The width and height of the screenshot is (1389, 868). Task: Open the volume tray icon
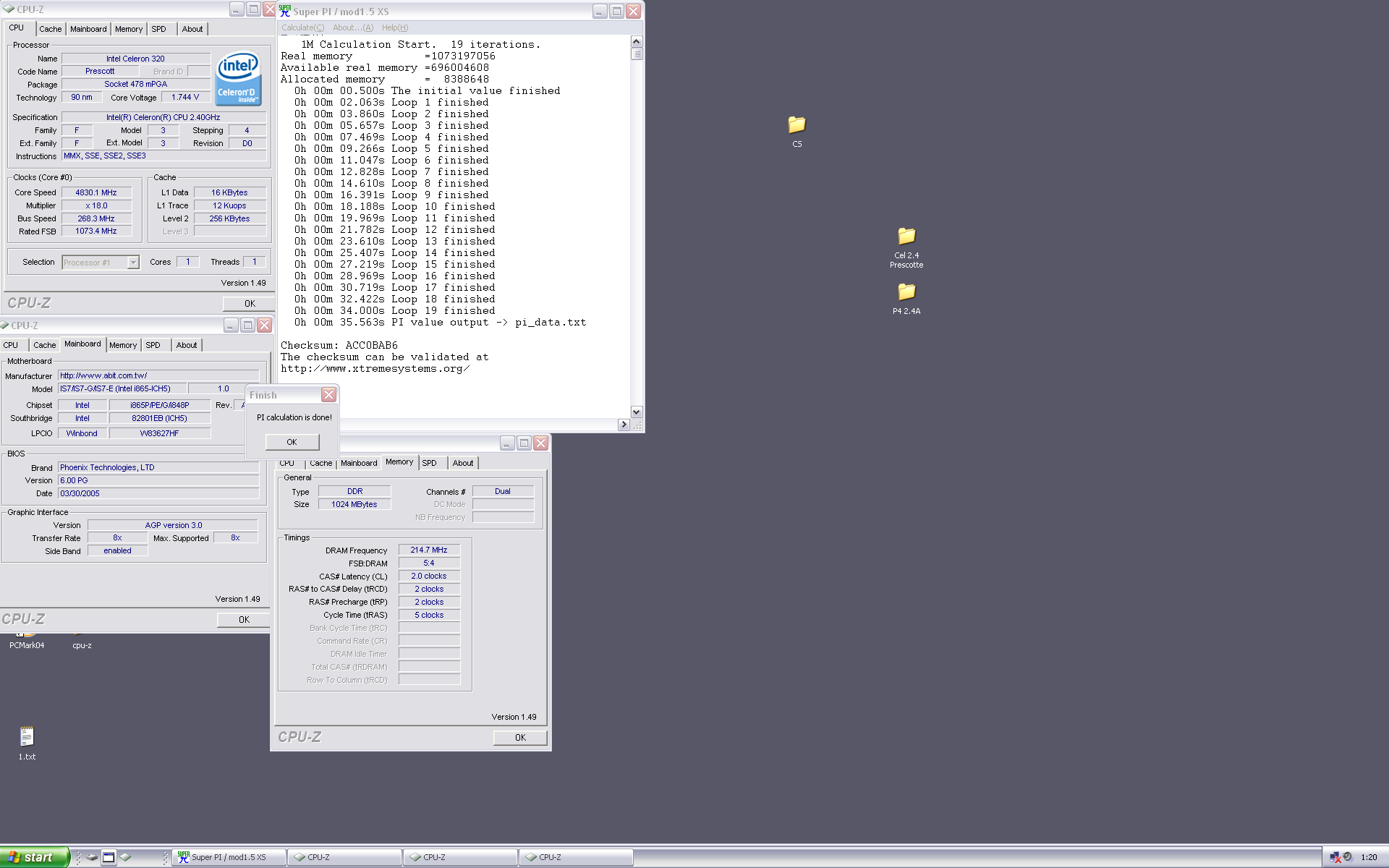tap(1348, 857)
